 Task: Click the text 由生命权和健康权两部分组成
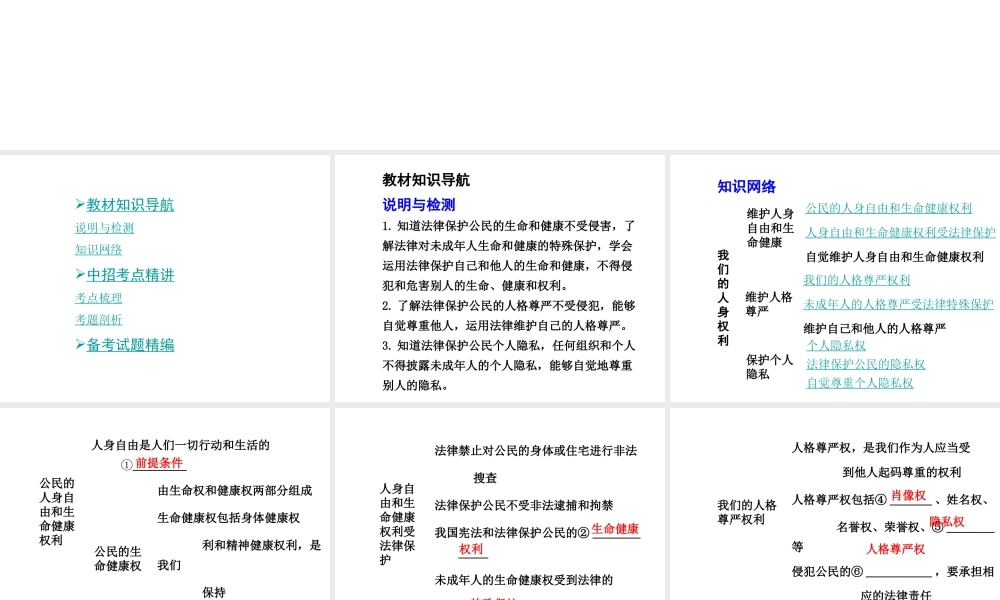coord(235,490)
